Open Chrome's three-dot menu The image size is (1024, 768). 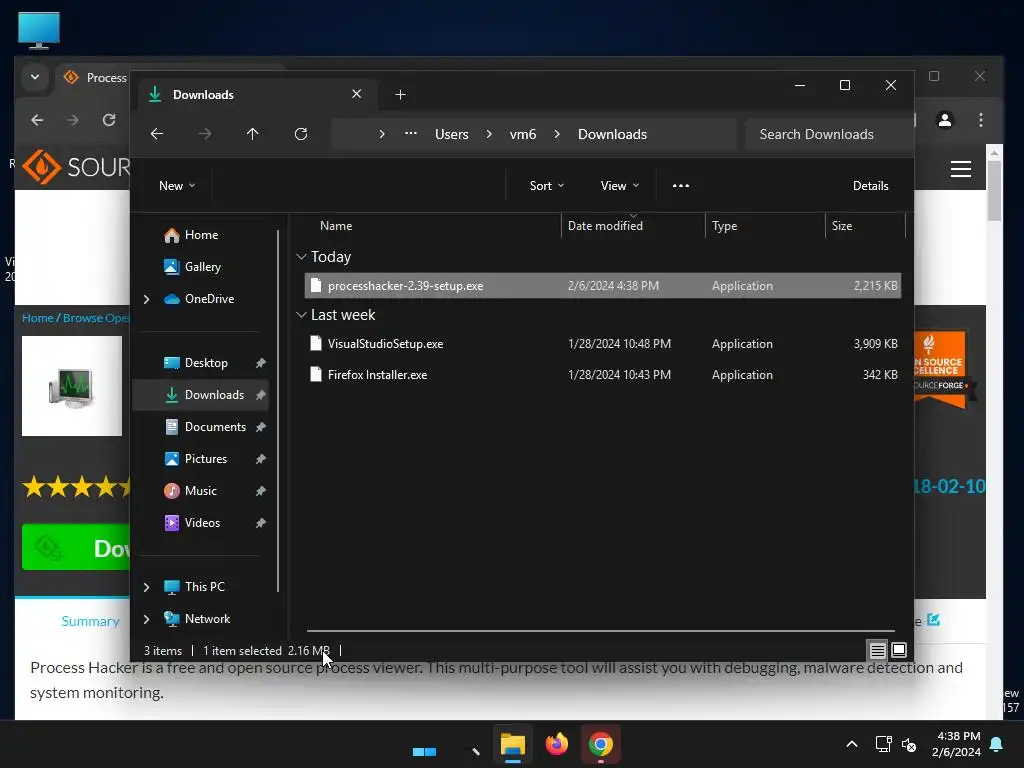980,120
